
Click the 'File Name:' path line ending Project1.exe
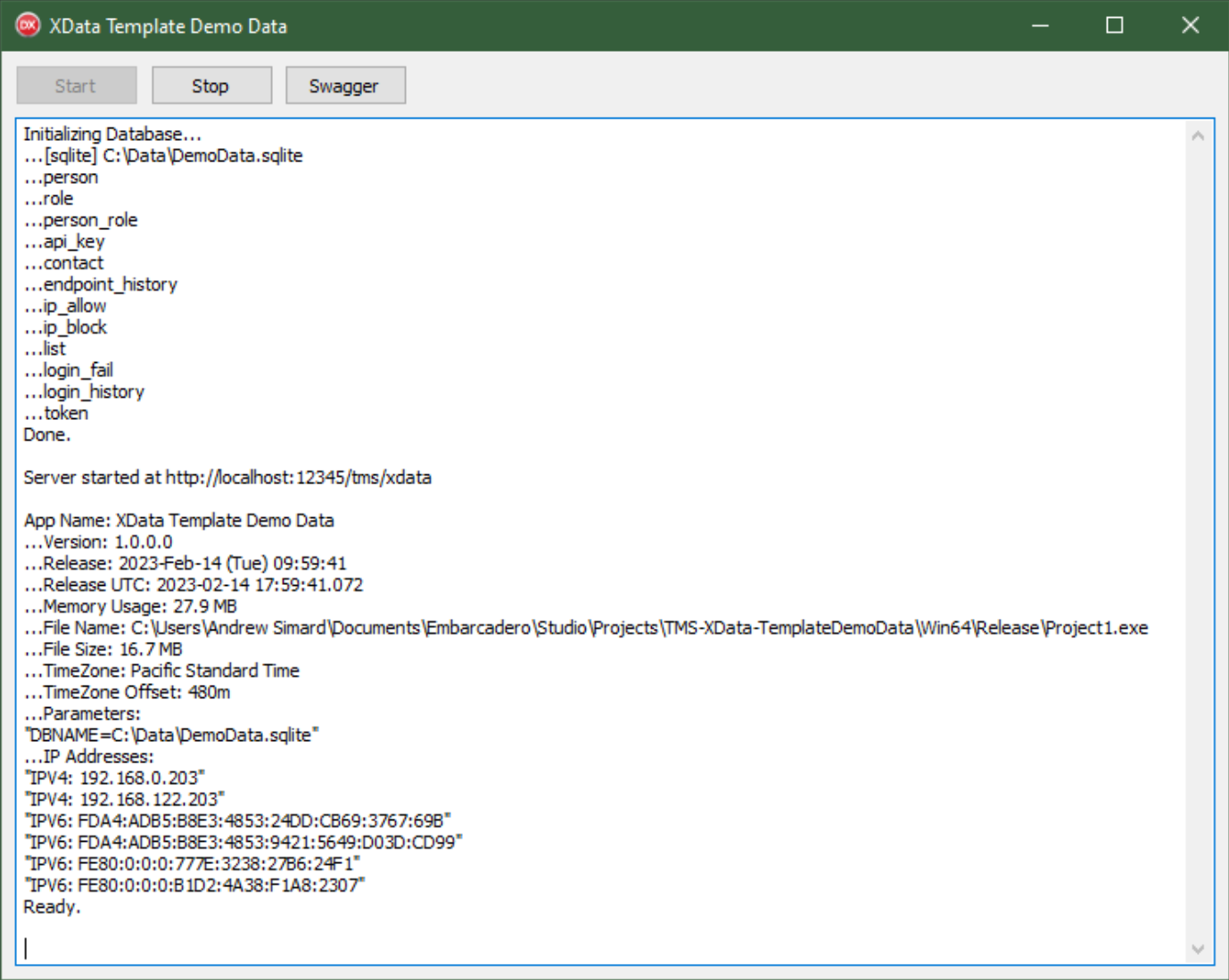pyautogui.click(x=586, y=628)
